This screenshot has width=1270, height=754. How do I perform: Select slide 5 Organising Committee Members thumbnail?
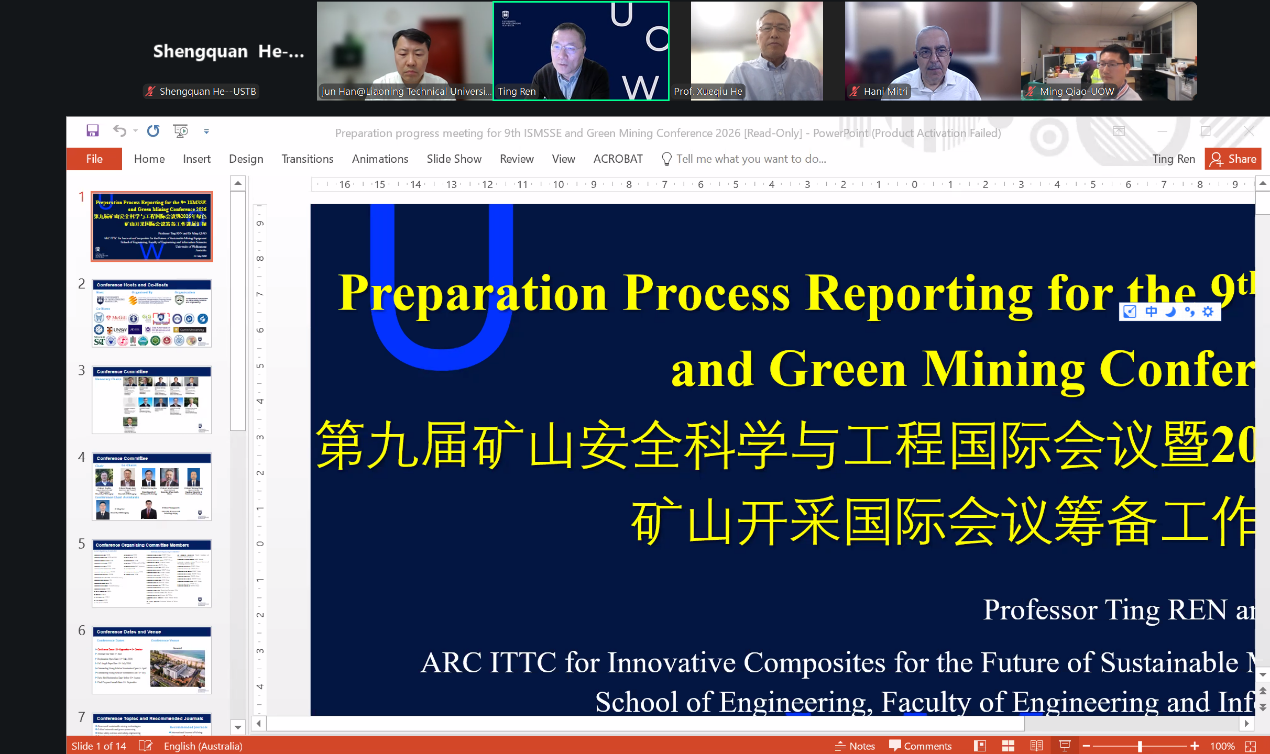pyautogui.click(x=152, y=574)
